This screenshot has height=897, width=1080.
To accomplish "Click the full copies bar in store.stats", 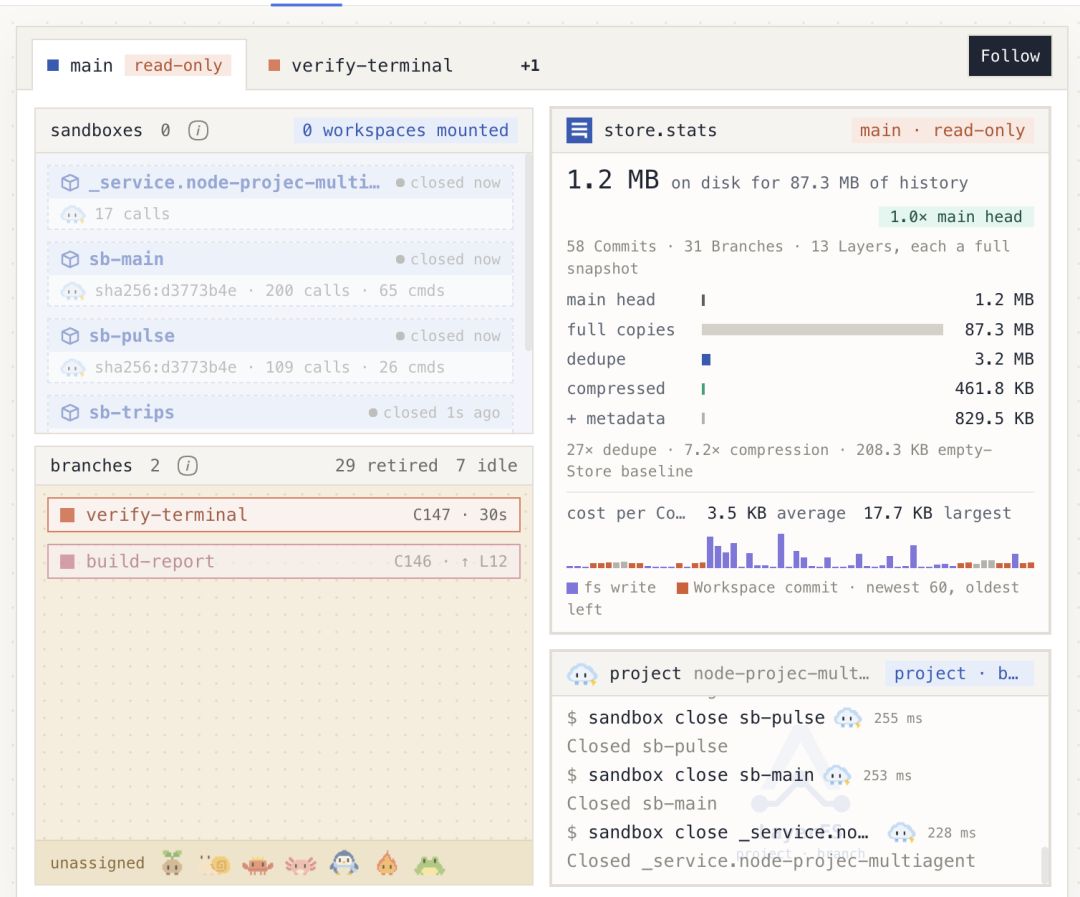I will 822,330.
